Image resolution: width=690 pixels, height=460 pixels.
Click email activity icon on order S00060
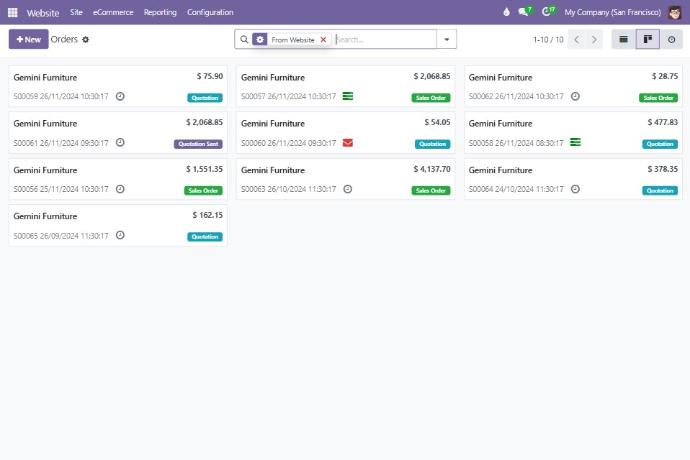point(347,143)
